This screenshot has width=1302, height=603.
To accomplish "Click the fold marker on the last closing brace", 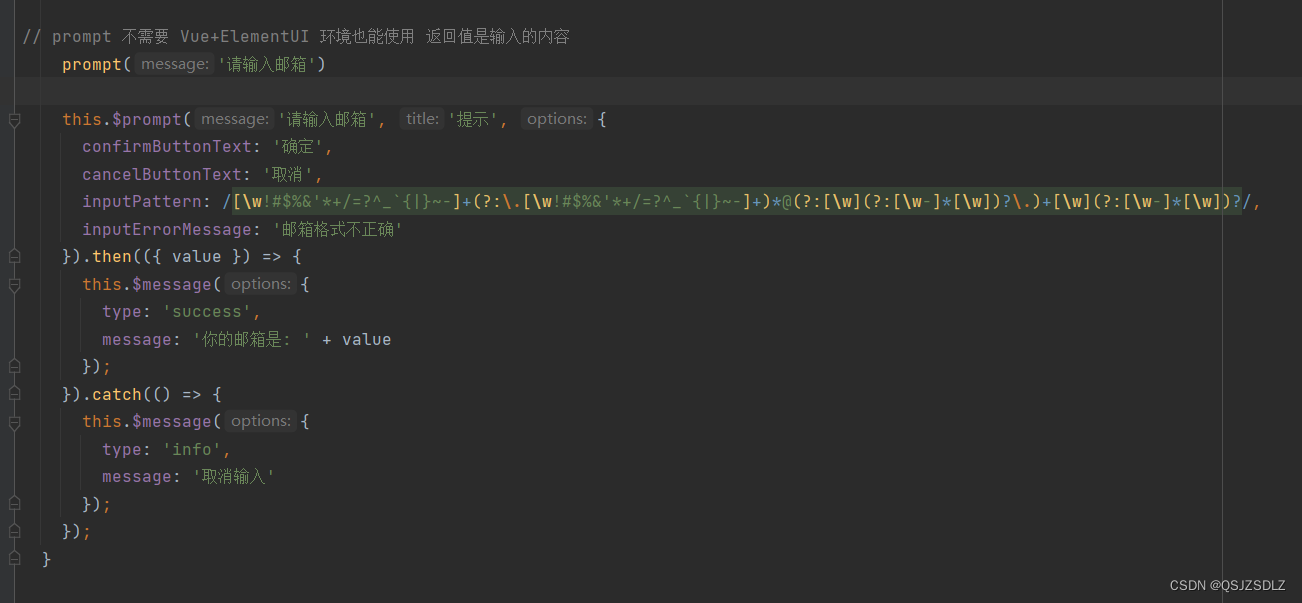I will point(14,558).
